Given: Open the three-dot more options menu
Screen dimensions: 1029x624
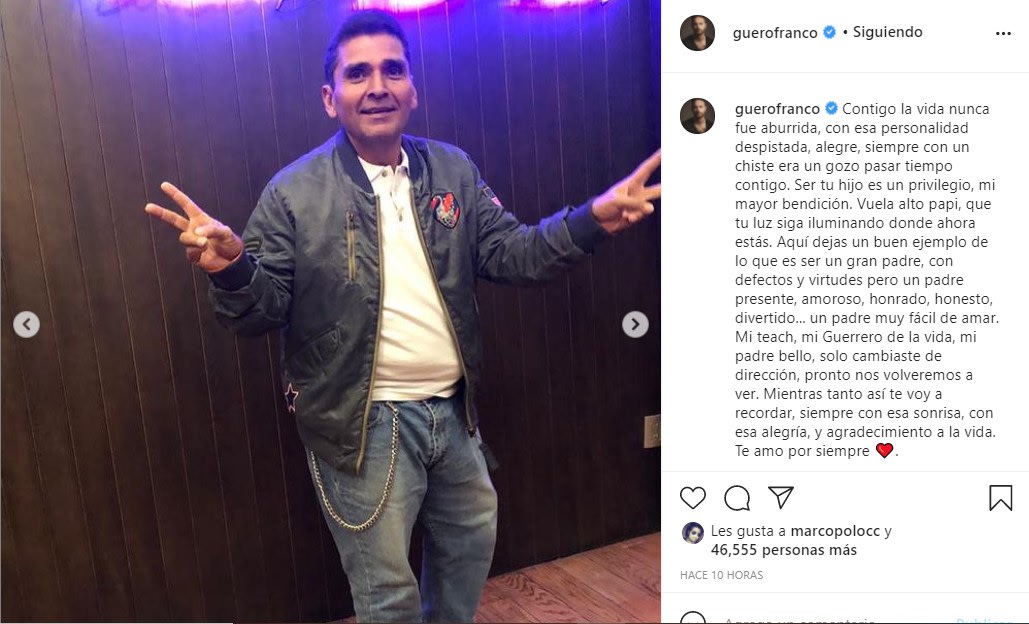Looking at the screenshot, I should (1003, 33).
